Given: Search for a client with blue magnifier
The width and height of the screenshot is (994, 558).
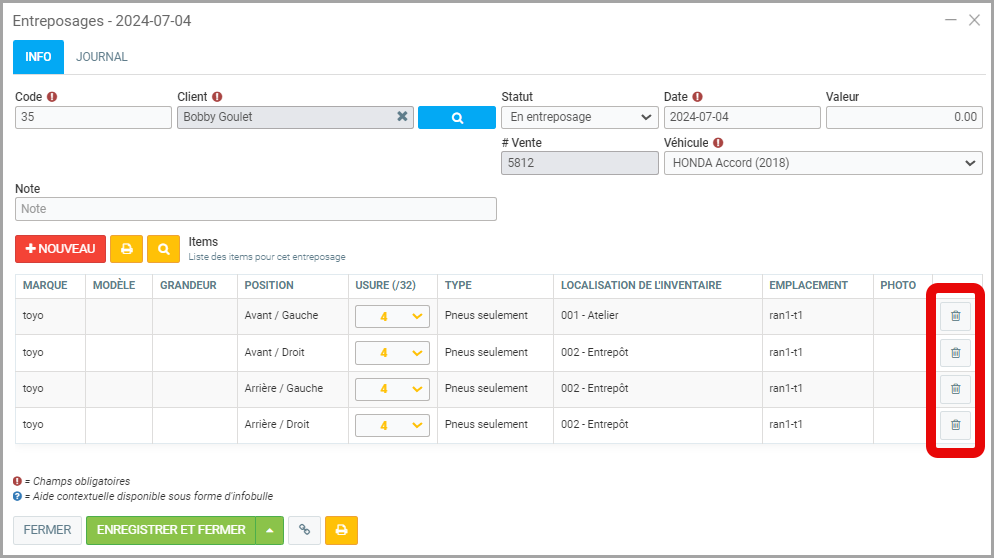Looking at the screenshot, I should tap(456, 117).
